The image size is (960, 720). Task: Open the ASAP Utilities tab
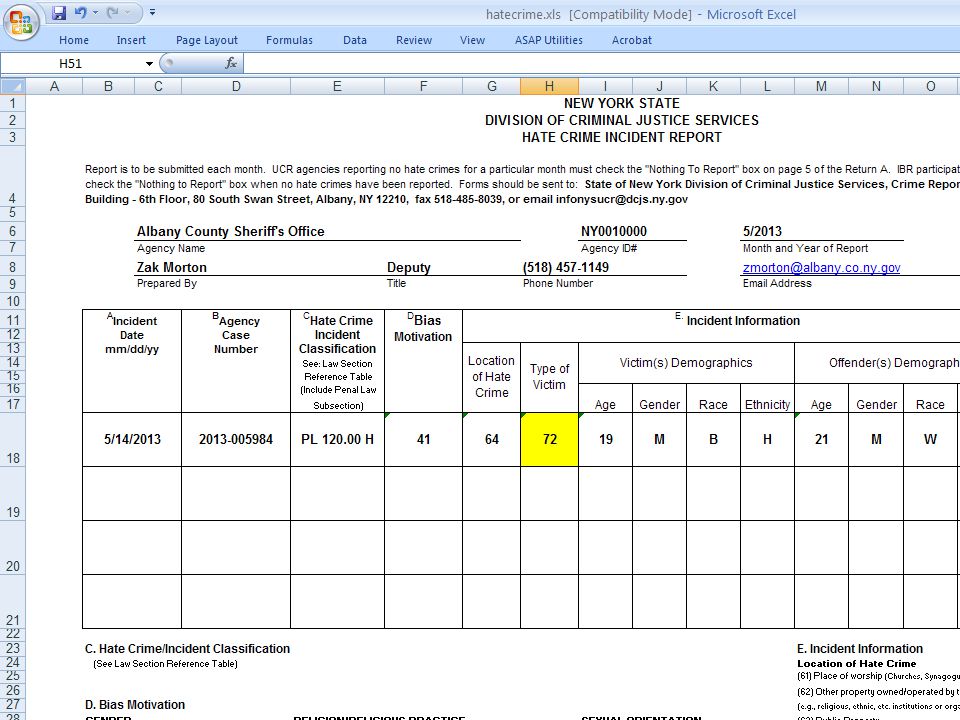549,40
